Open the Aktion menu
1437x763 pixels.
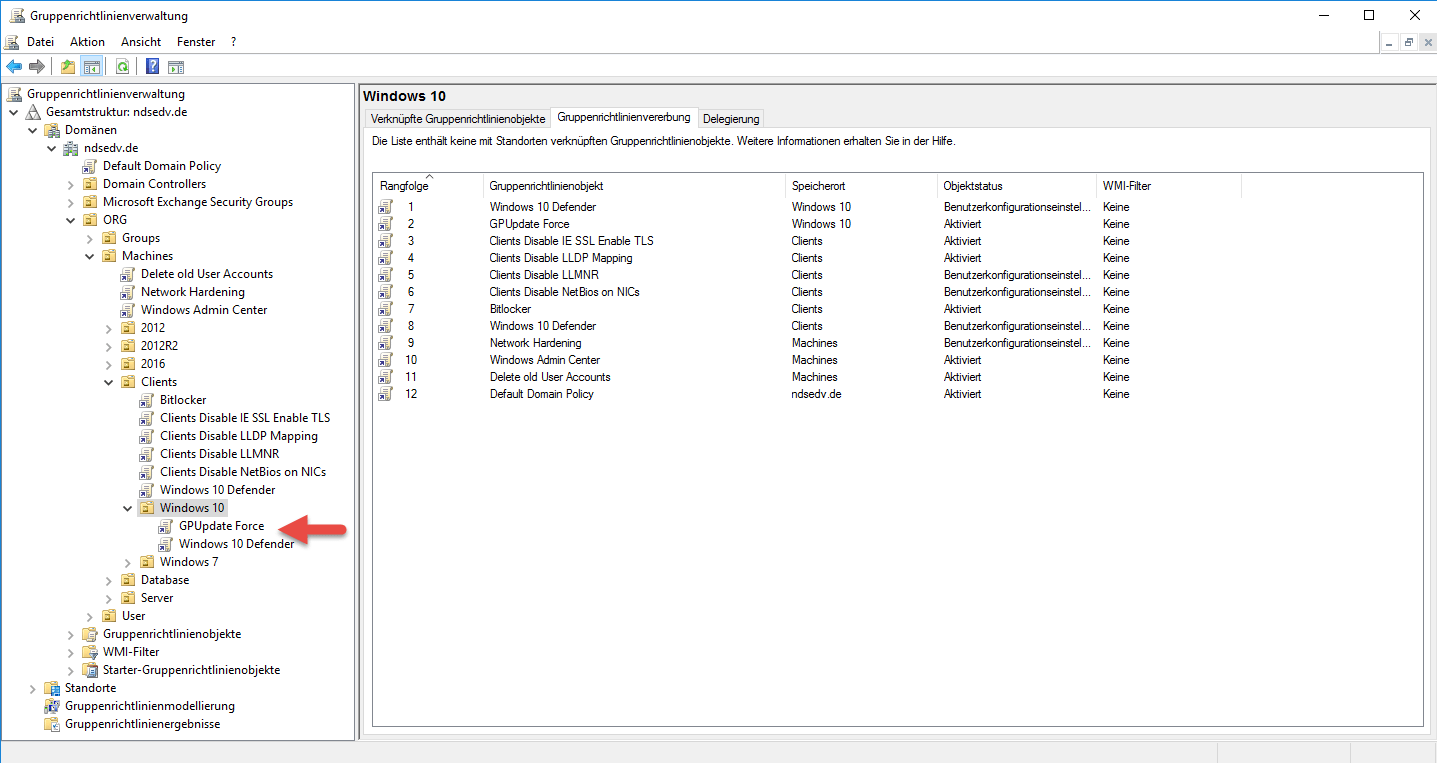tap(87, 42)
